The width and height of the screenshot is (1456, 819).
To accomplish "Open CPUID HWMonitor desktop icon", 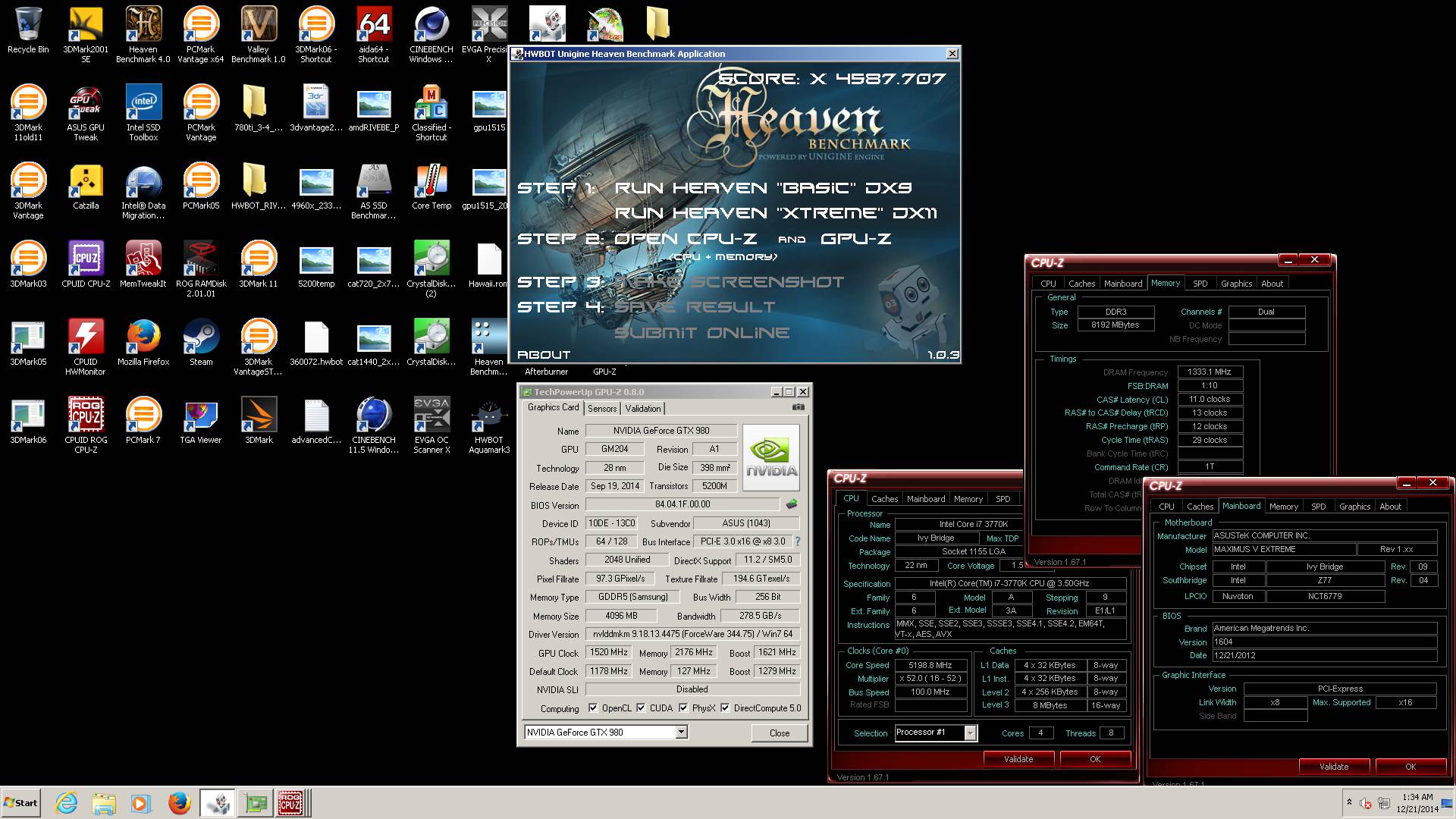I will (x=86, y=347).
